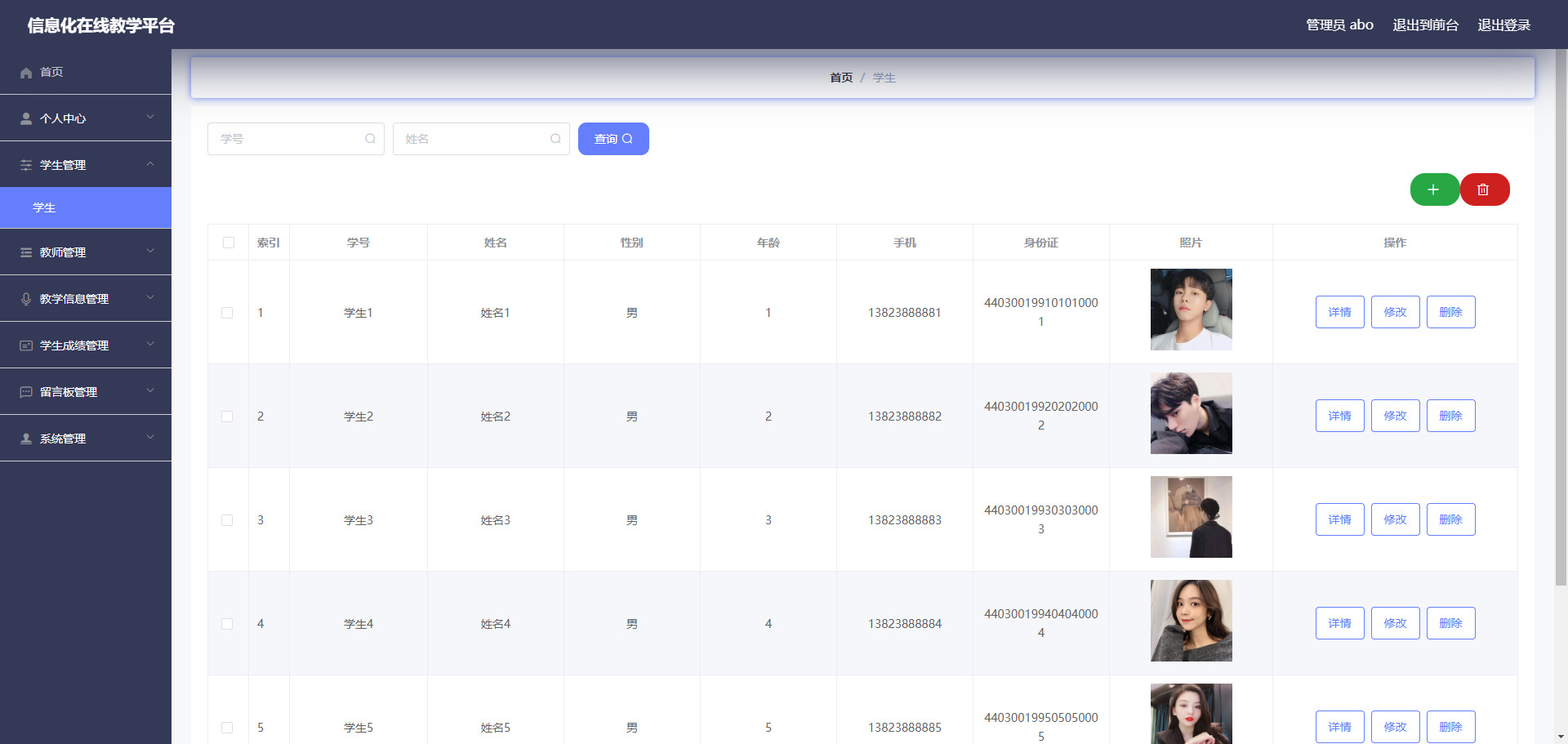1568x744 pixels.
Task: Click the card icon beside 学生成绩管理
Action: tap(26, 345)
